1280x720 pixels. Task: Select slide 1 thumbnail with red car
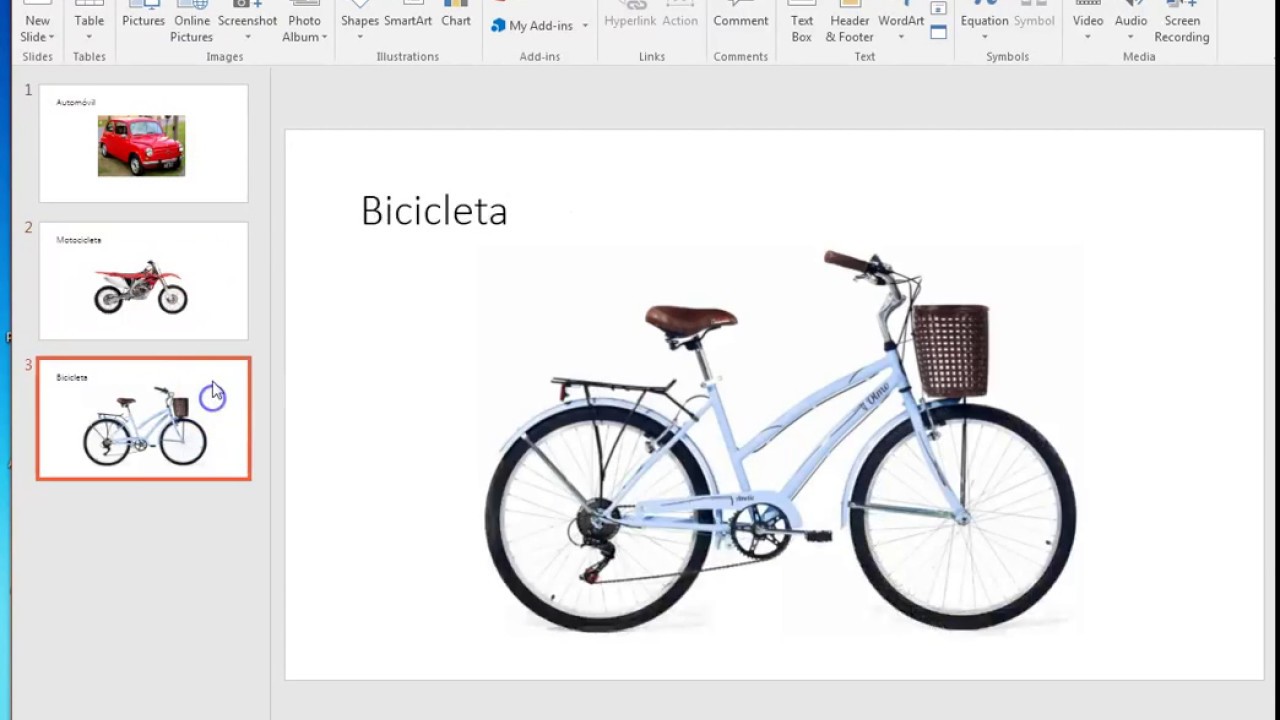pyautogui.click(x=143, y=143)
